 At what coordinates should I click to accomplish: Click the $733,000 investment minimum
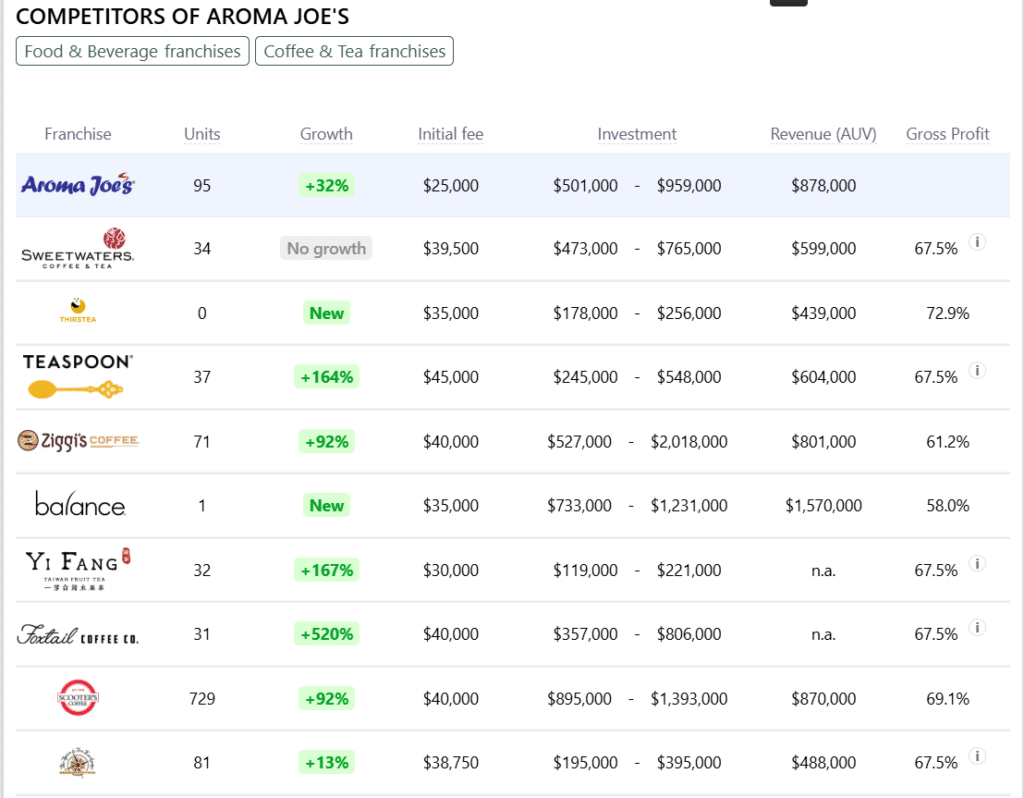pos(579,505)
